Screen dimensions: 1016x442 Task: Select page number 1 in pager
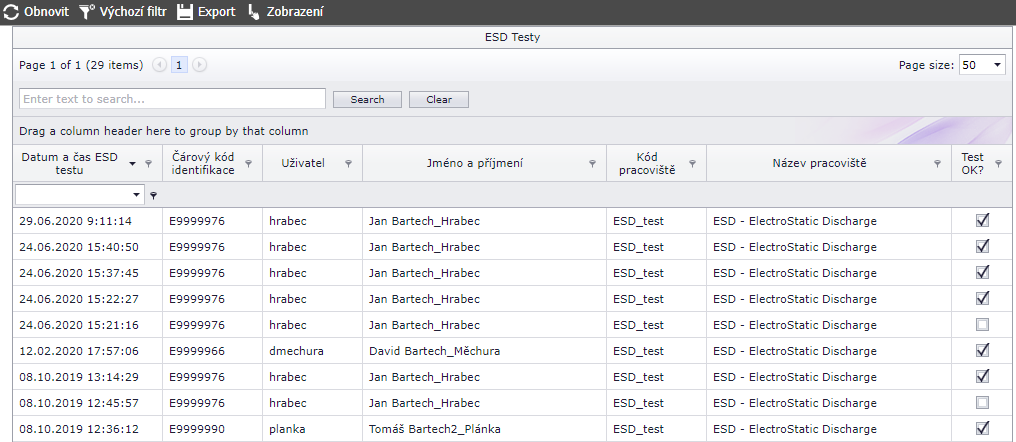180,65
